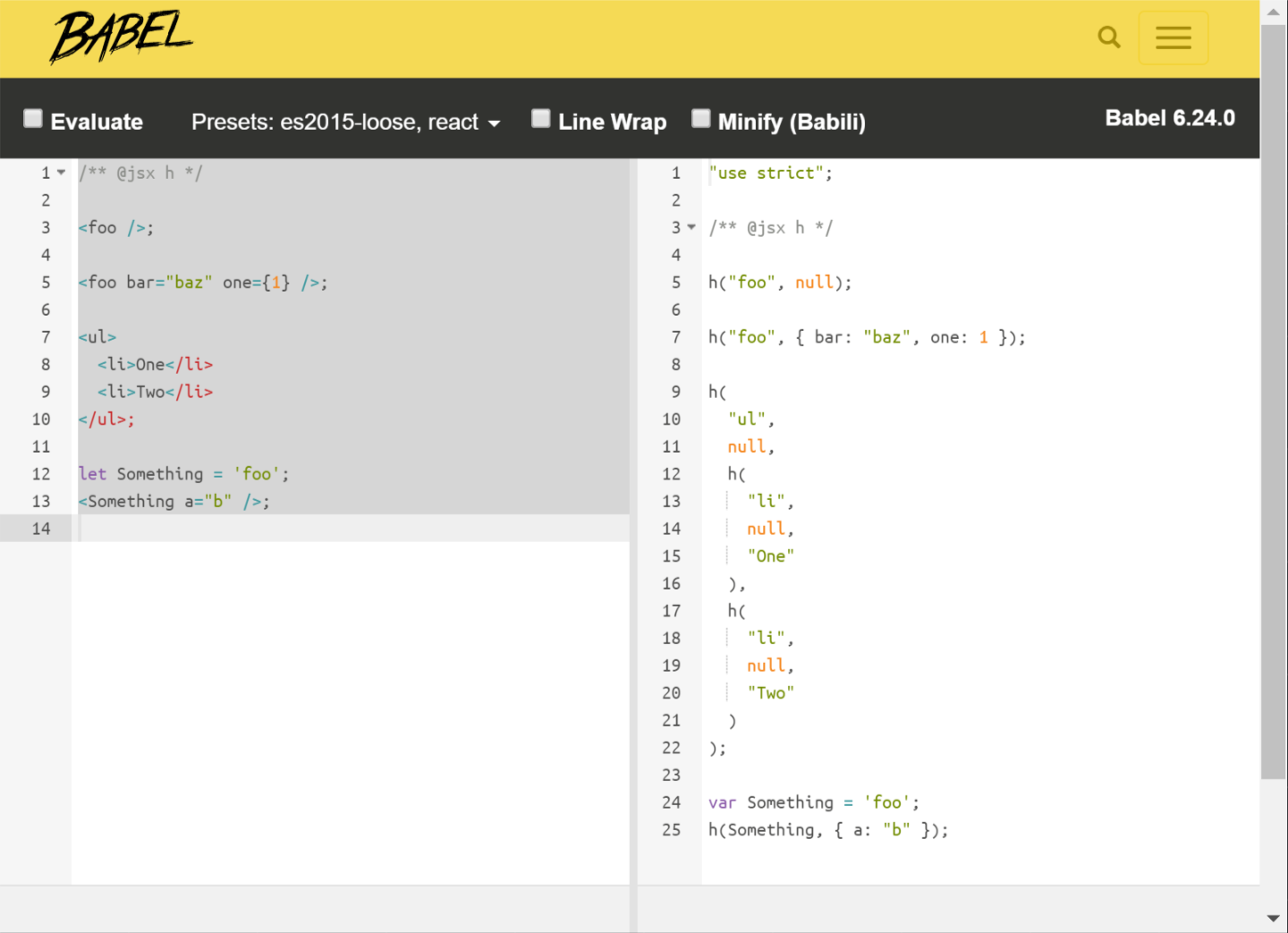Click the '<Something a="b" />;' line

174,501
